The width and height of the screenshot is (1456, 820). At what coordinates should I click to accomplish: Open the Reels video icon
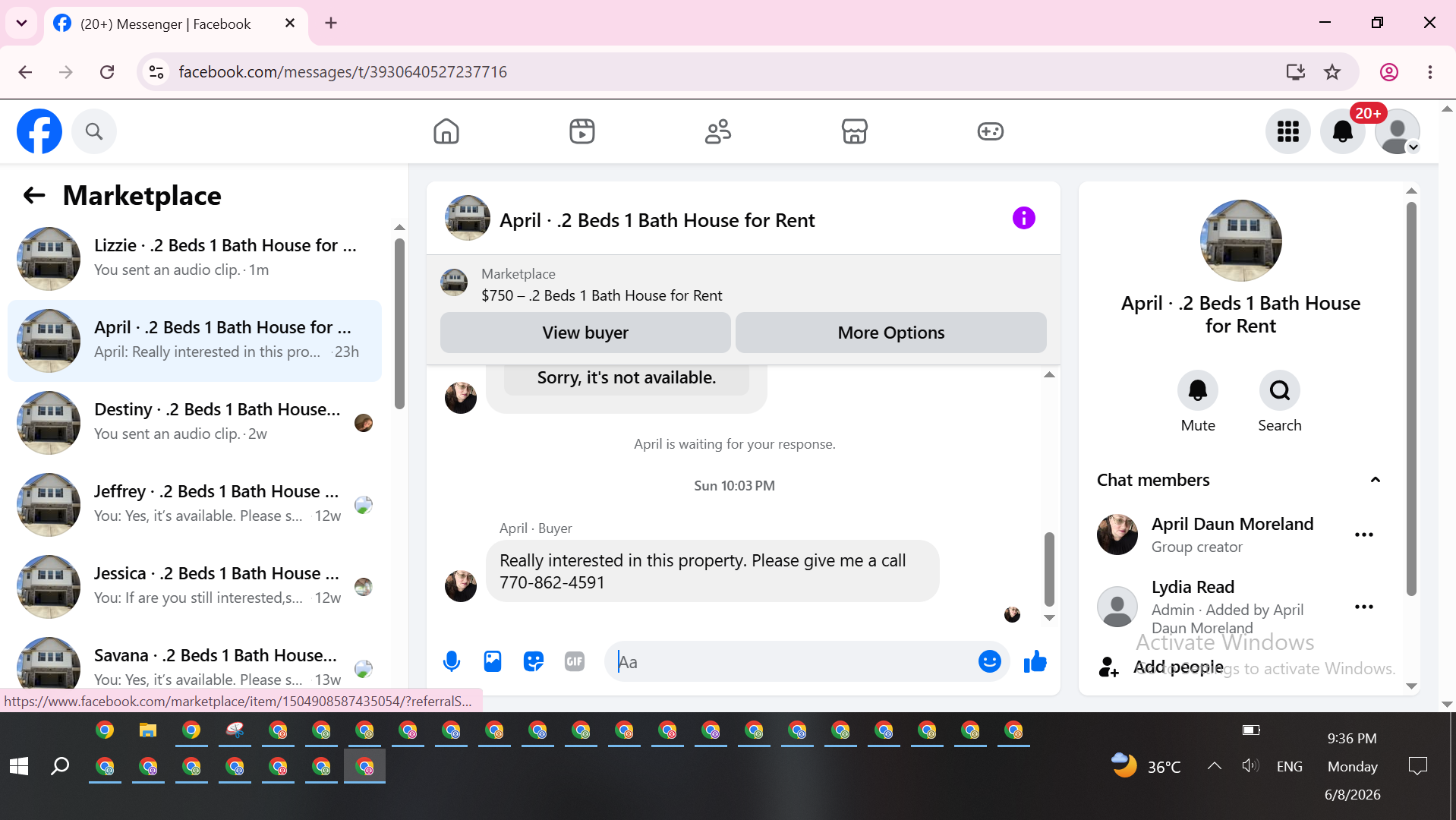tap(582, 131)
